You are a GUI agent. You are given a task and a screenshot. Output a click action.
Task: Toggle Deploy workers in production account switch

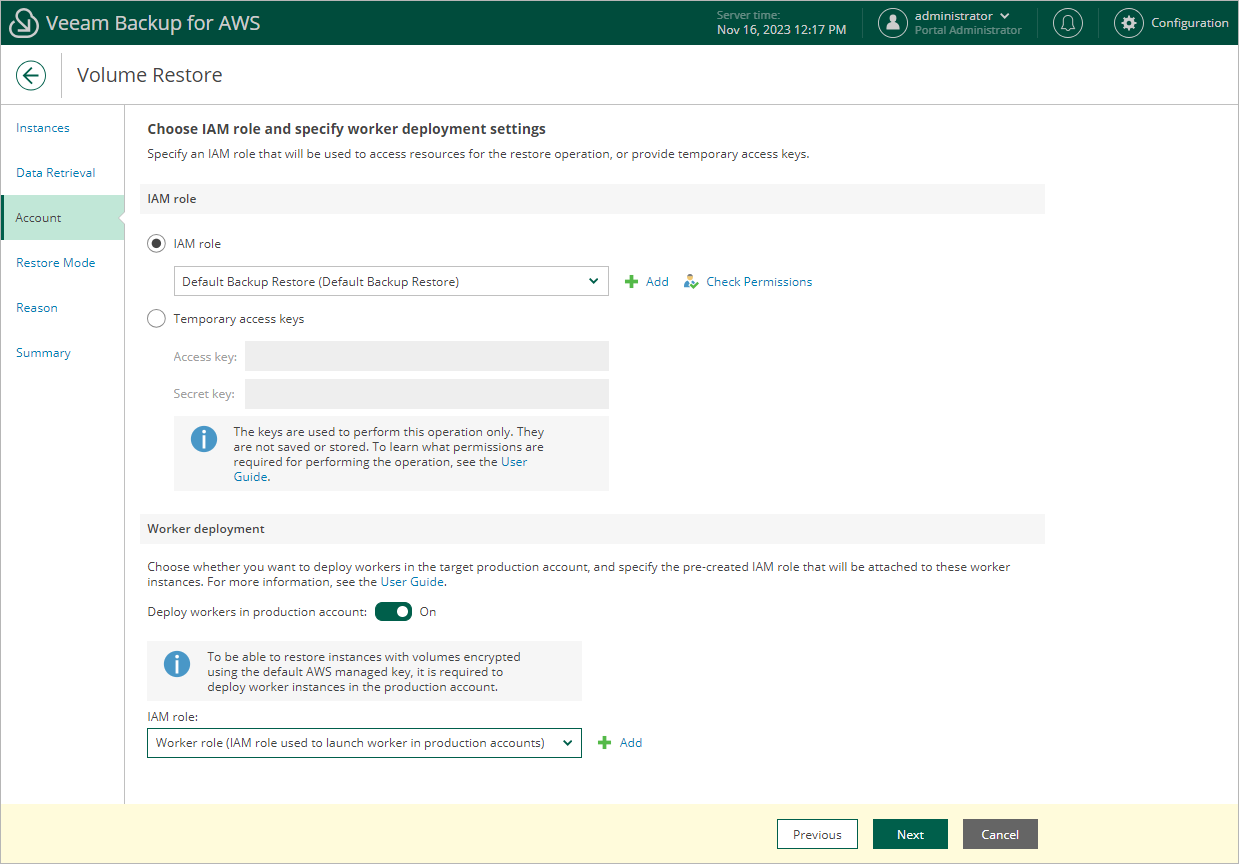394,611
